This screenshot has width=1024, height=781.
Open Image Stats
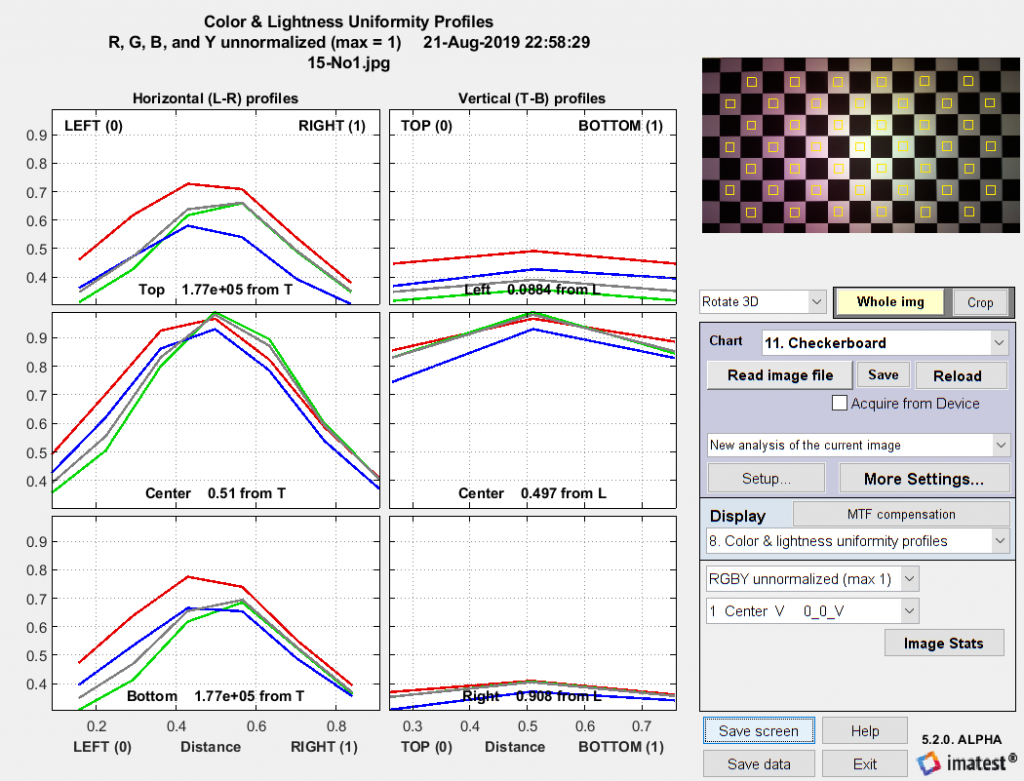(x=944, y=643)
